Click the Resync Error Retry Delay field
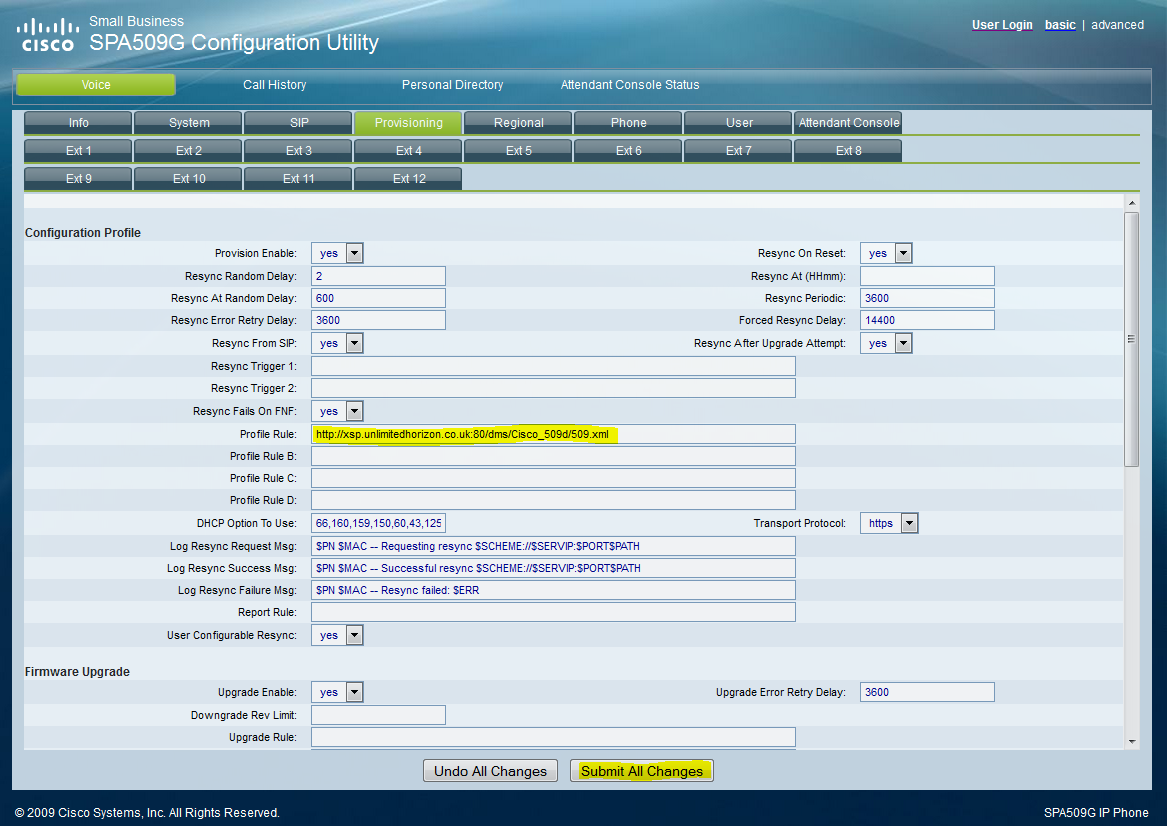 click(378, 320)
